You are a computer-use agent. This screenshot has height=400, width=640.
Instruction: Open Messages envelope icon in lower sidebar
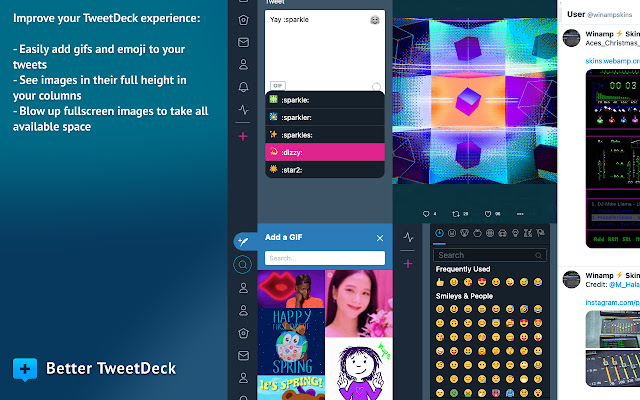243,356
